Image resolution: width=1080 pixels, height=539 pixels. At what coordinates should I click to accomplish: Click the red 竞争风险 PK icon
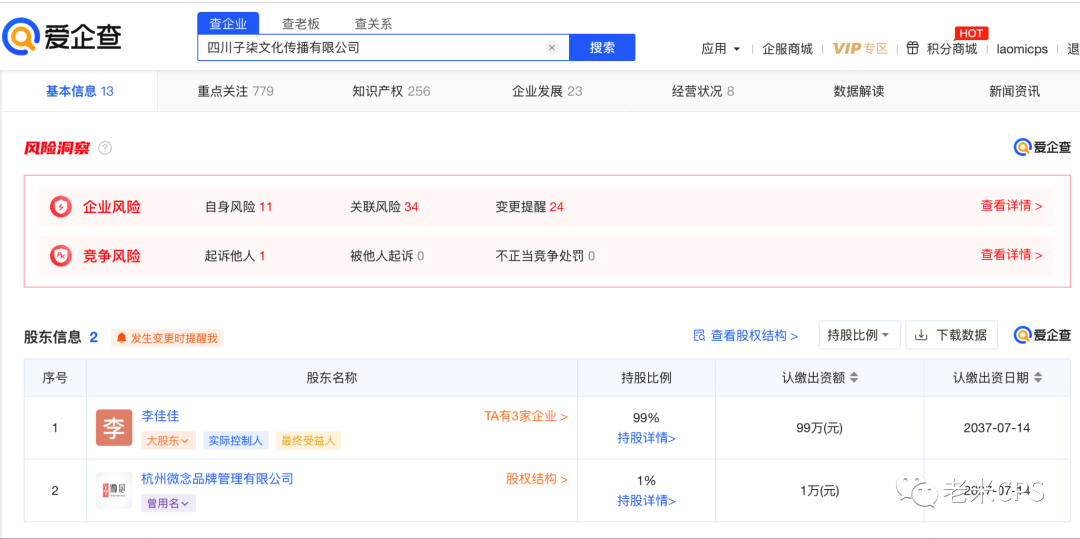[61, 256]
